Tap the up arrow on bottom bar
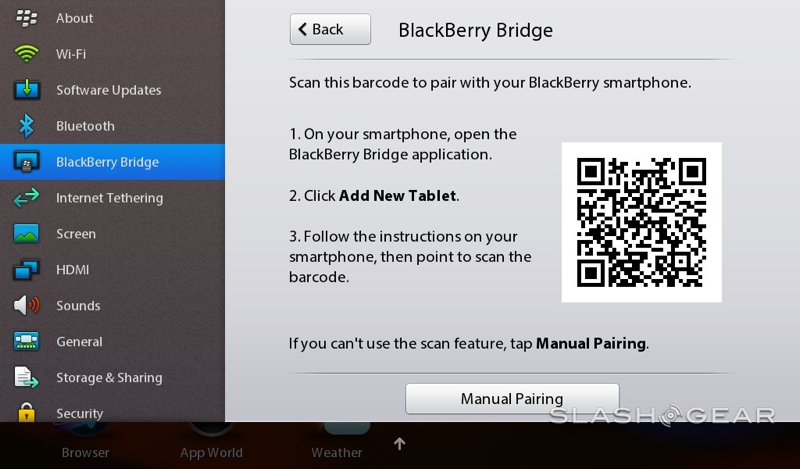Image resolution: width=800 pixels, height=469 pixels. pyautogui.click(x=399, y=444)
